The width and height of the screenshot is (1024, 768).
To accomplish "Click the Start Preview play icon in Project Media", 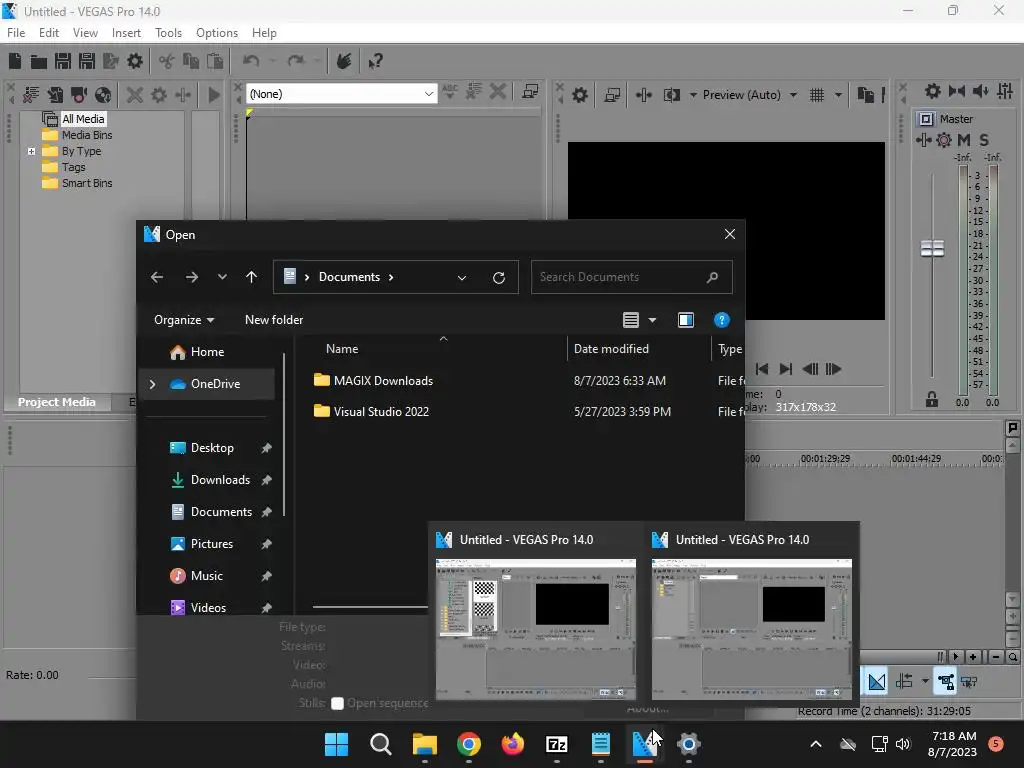I will (x=214, y=95).
